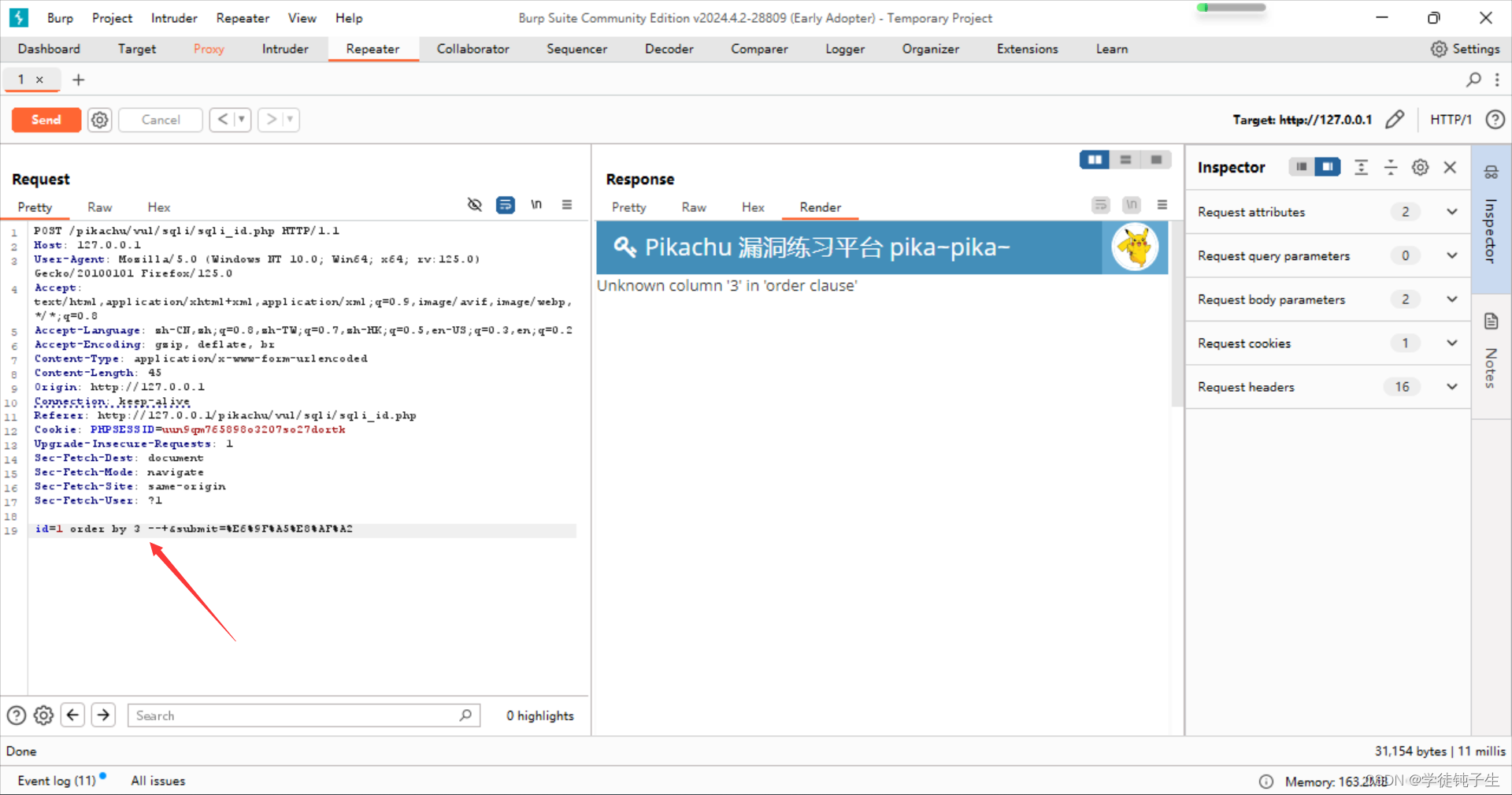Click the response pane vertical scrollbar
Image resolution: width=1512 pixels, height=795 pixels.
[x=1177, y=314]
